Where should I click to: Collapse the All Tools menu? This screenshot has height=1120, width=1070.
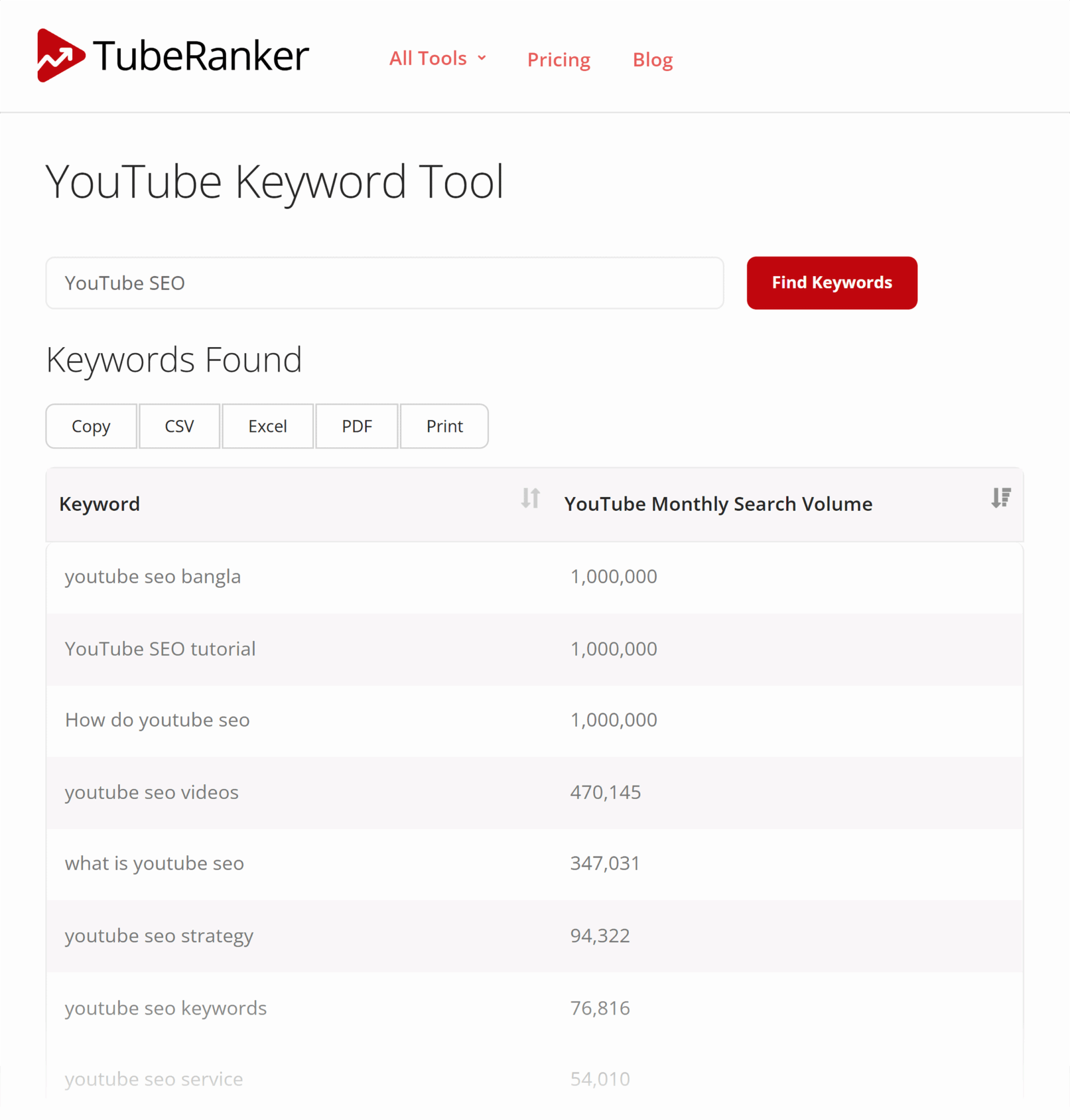438,57
